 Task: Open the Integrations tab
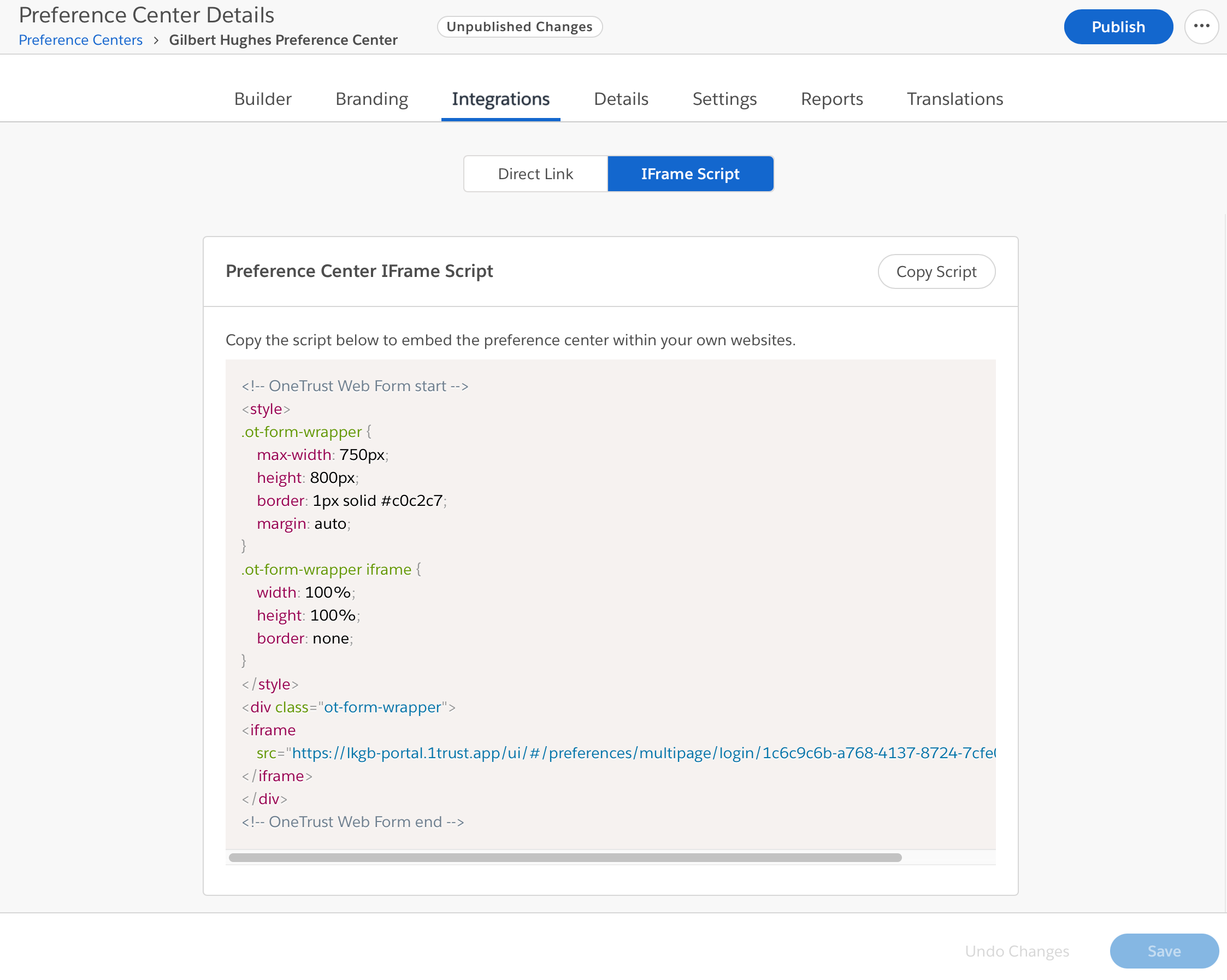[500, 98]
